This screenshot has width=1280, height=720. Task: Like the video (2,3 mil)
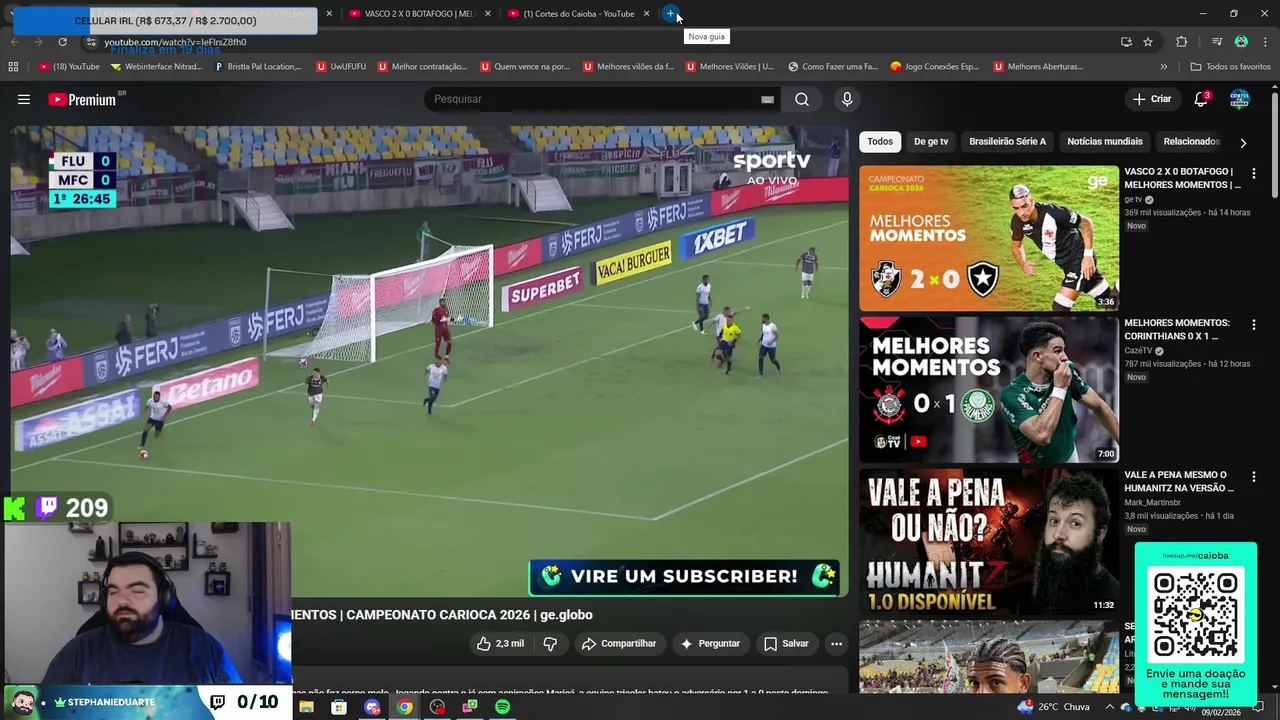500,644
